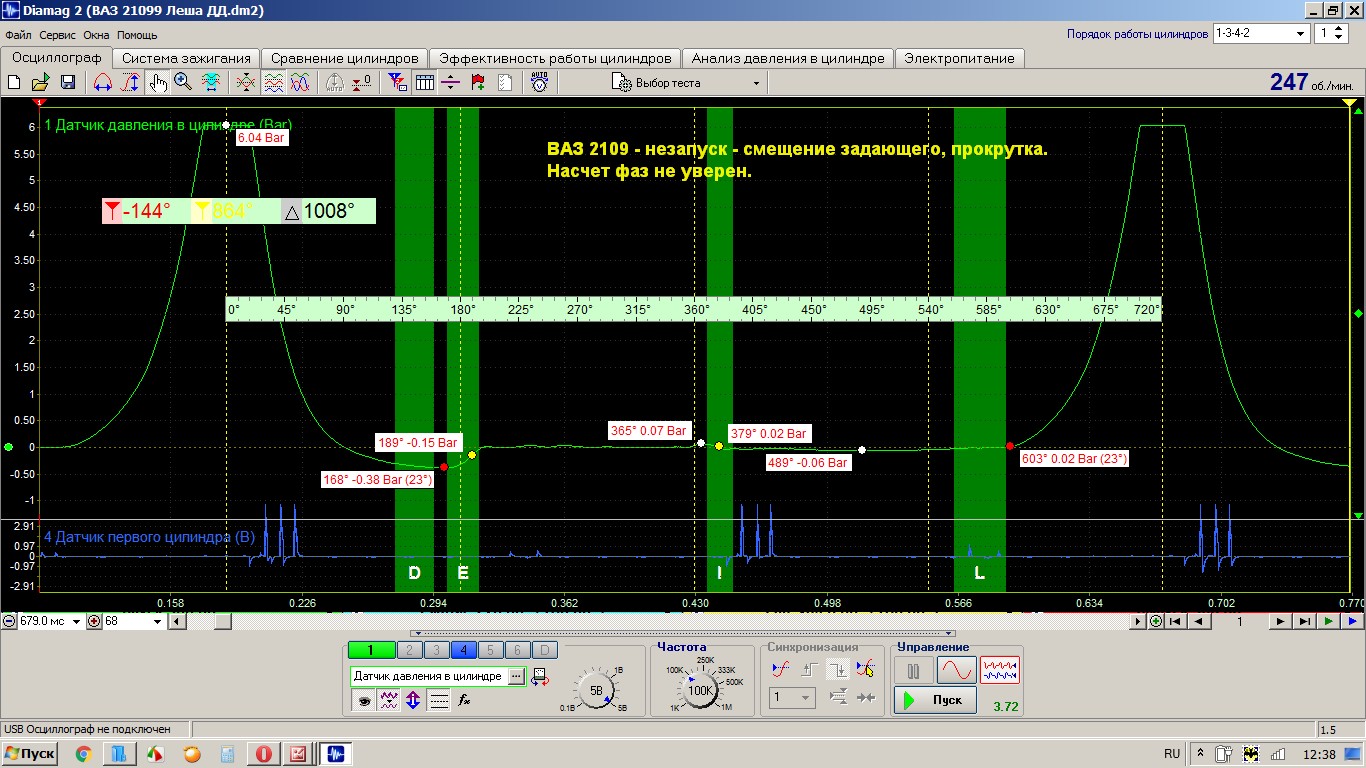Viewport: 1366px width, 768px height.
Task: Open the Файл menu
Action: click(x=18, y=34)
